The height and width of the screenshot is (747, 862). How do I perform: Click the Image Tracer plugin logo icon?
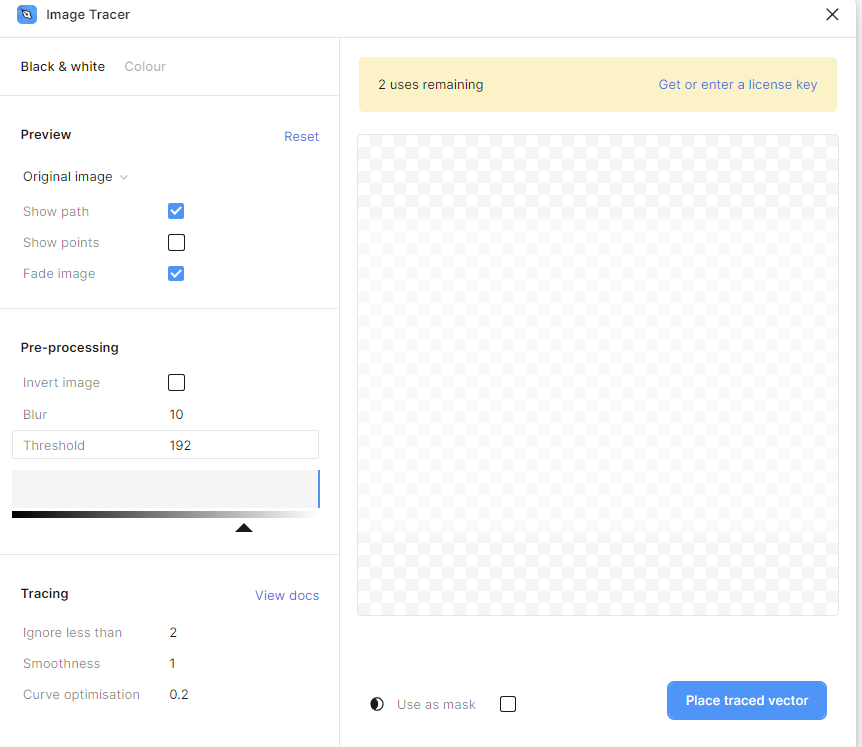tap(27, 14)
